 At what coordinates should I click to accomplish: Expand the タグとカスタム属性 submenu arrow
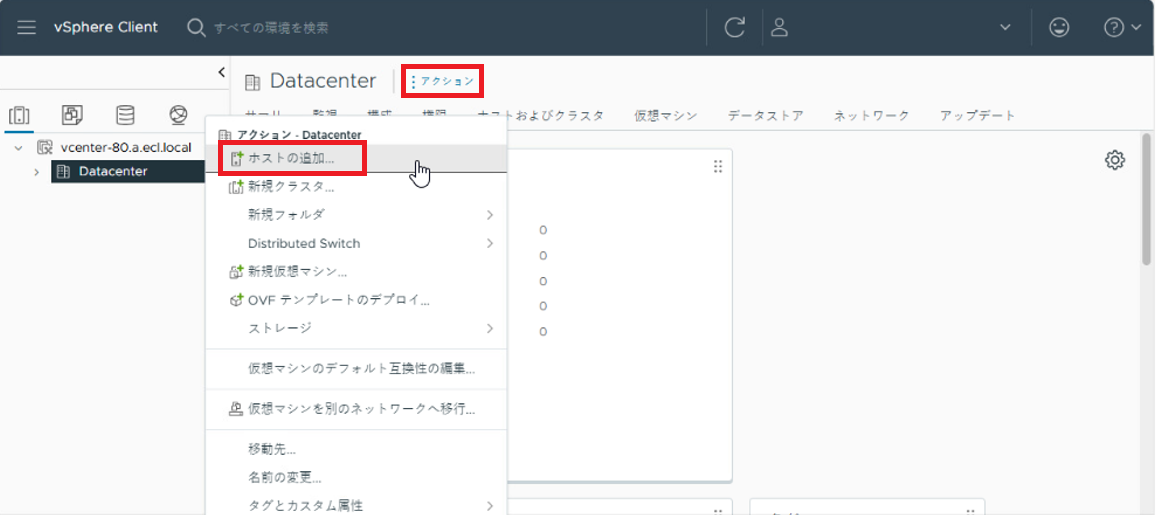(x=490, y=505)
